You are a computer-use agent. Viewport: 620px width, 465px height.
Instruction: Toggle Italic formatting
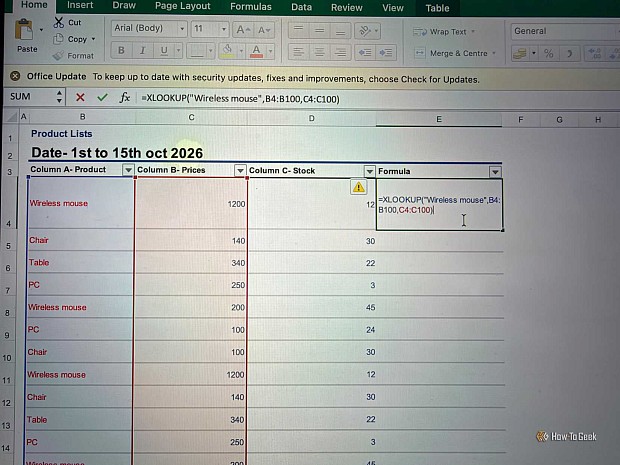pyautogui.click(x=143, y=50)
